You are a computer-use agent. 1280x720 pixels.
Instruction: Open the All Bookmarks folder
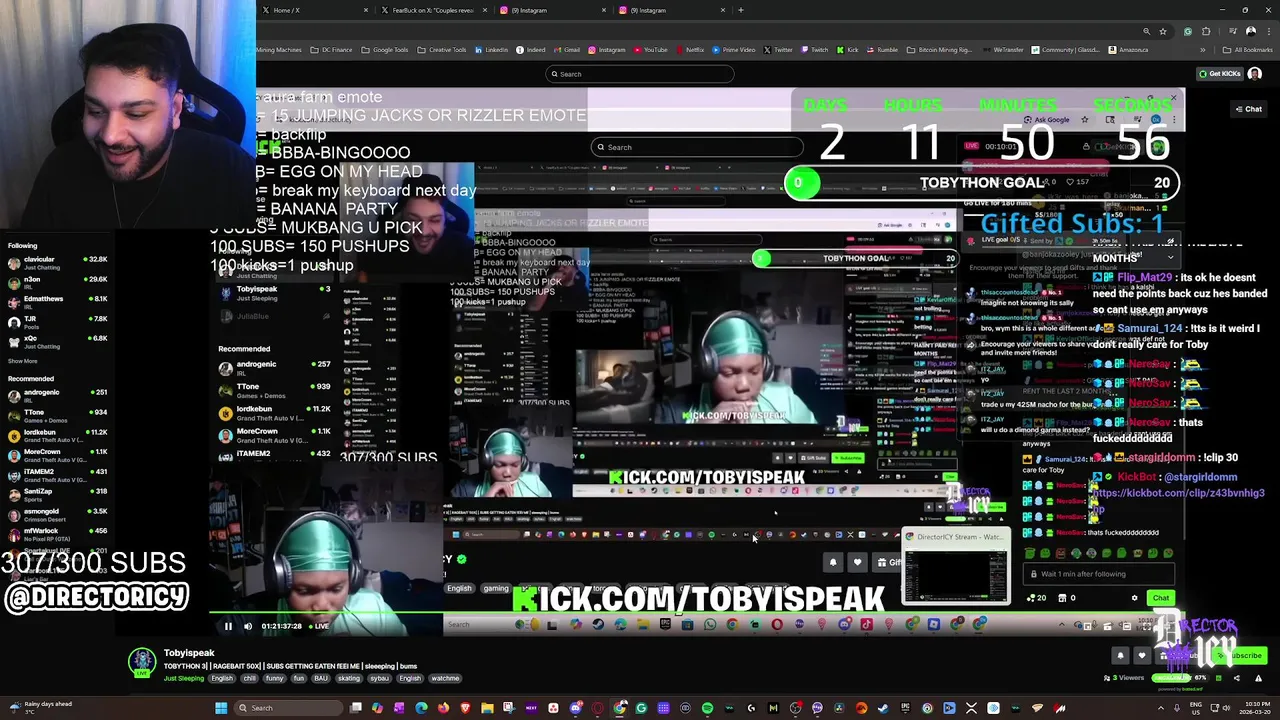pos(1250,50)
